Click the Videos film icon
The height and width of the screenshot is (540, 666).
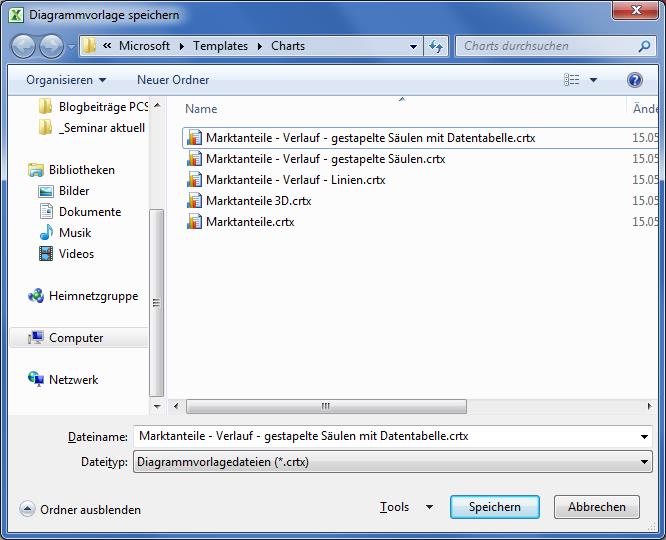click(x=46, y=254)
